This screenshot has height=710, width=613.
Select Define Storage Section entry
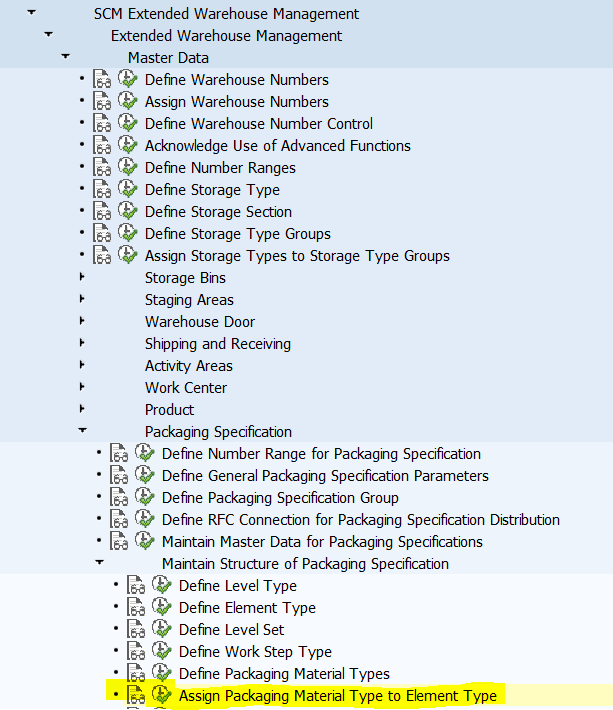tap(218, 212)
